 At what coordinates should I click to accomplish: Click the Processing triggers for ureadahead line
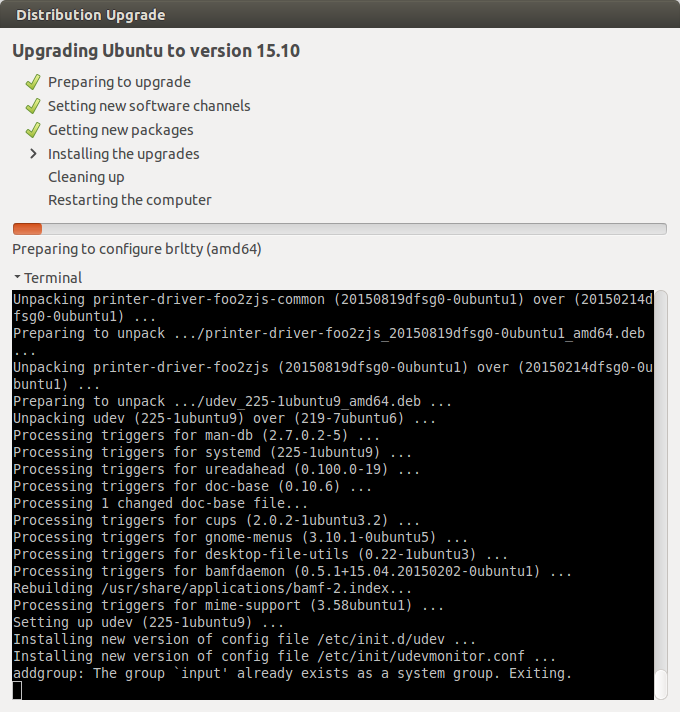pyautogui.click(x=216, y=470)
